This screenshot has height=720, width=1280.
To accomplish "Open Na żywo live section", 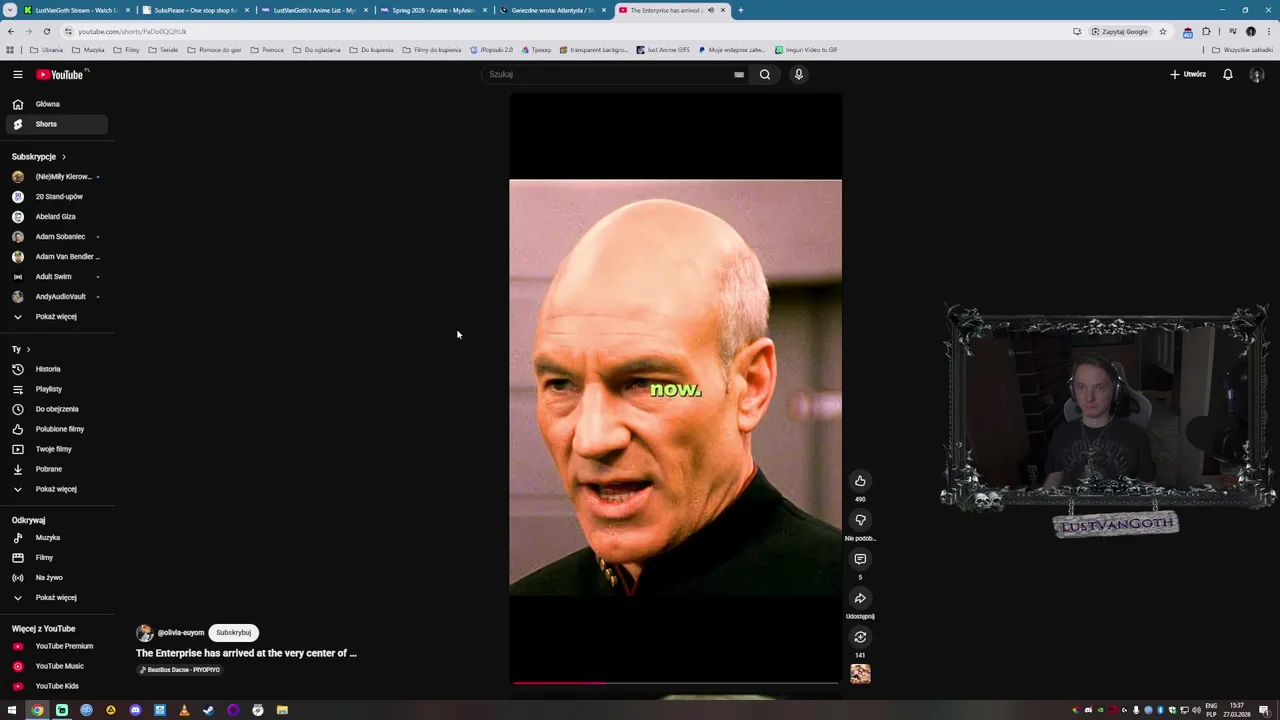I will coord(56,578).
